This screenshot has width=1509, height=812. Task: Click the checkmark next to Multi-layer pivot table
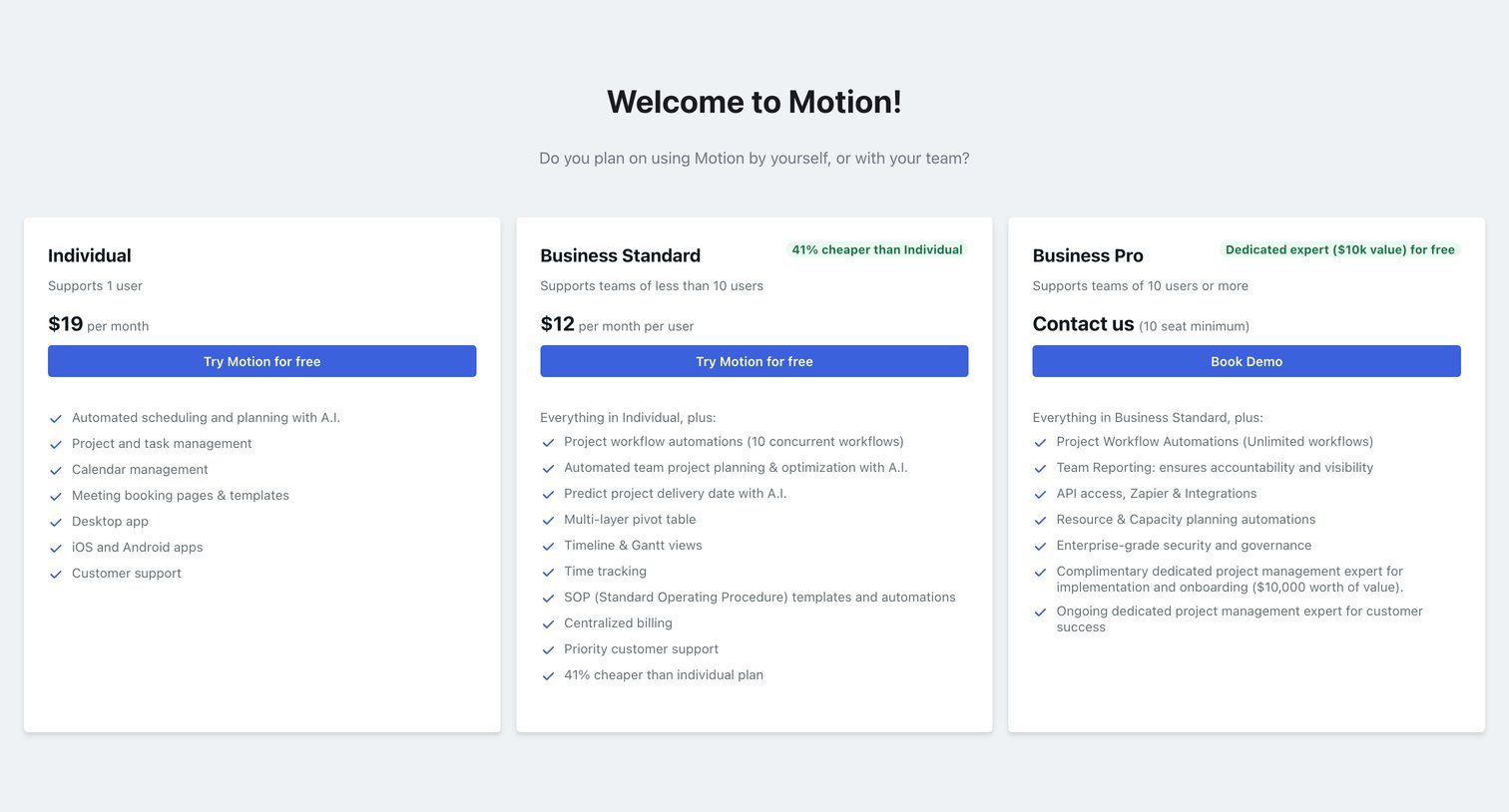548,521
